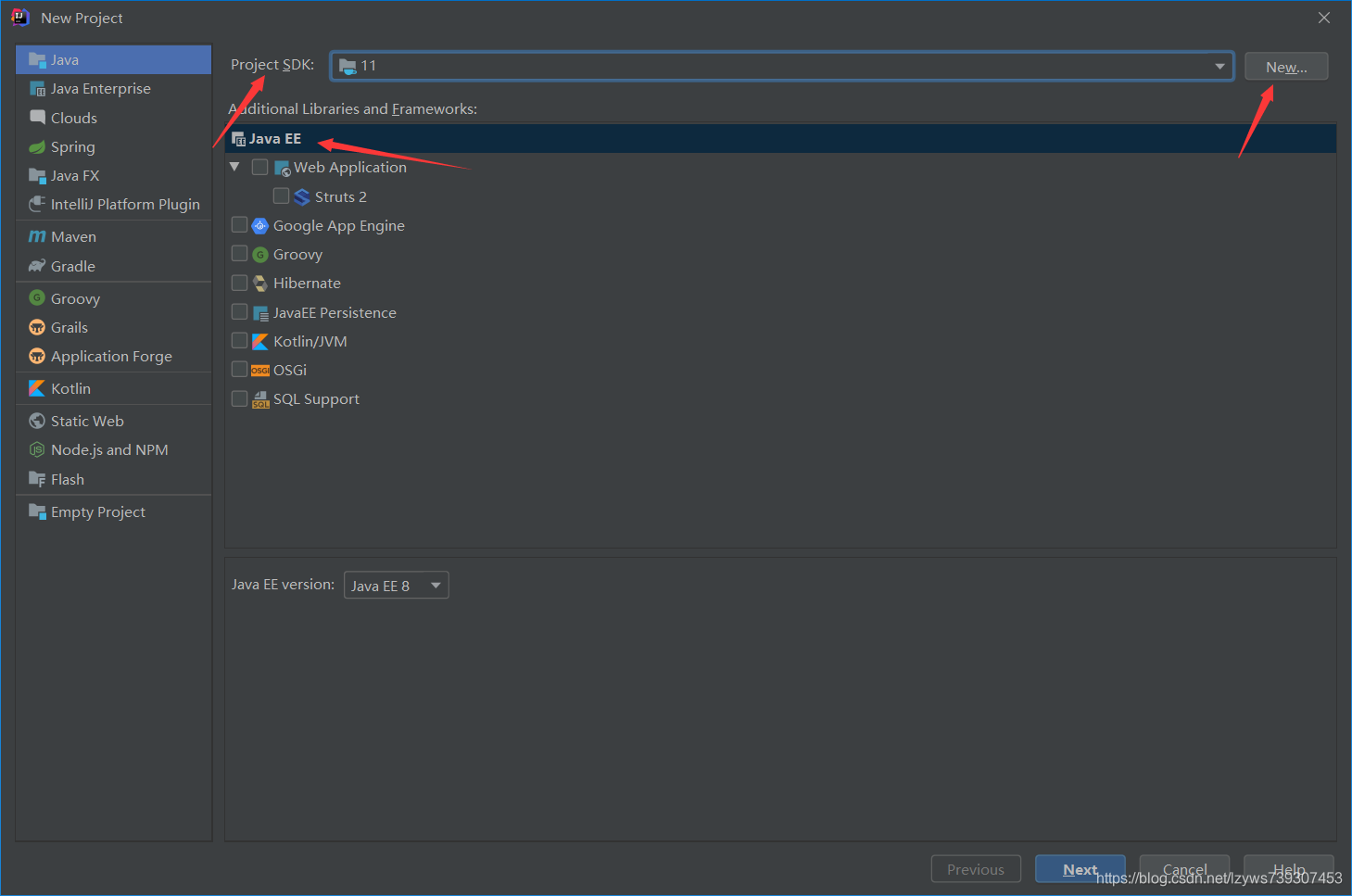Select the Spring icon in the sidebar

coord(37,146)
